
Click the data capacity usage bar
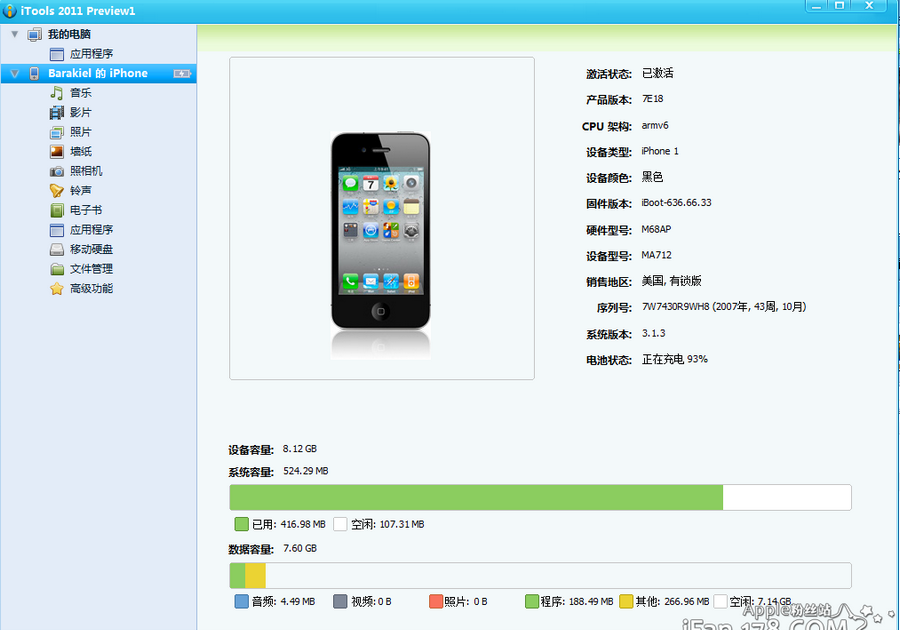540,575
